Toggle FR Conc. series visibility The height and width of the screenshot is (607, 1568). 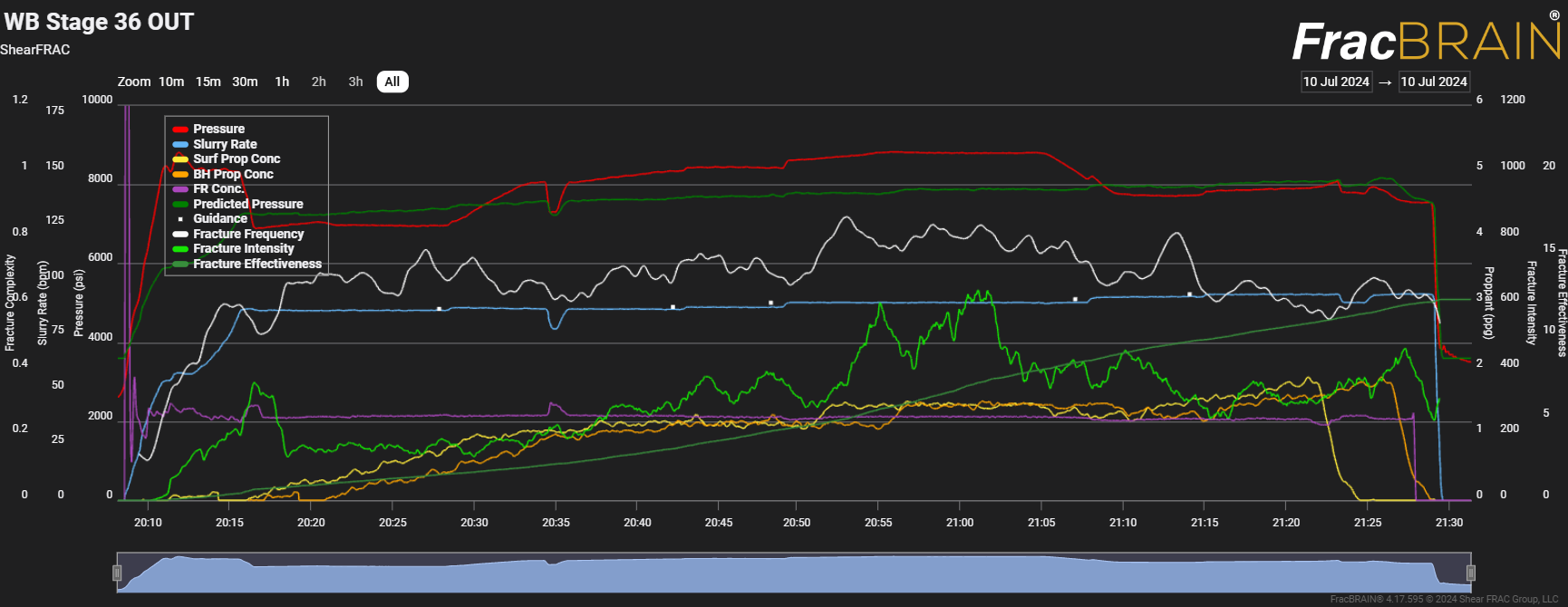pos(218,189)
